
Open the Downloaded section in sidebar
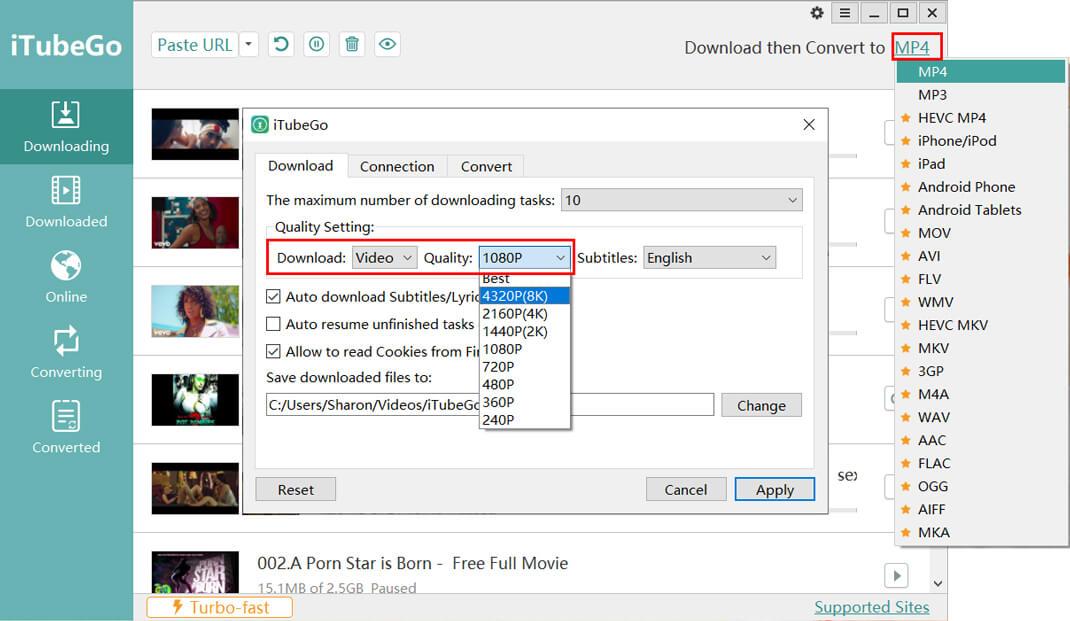(66, 202)
